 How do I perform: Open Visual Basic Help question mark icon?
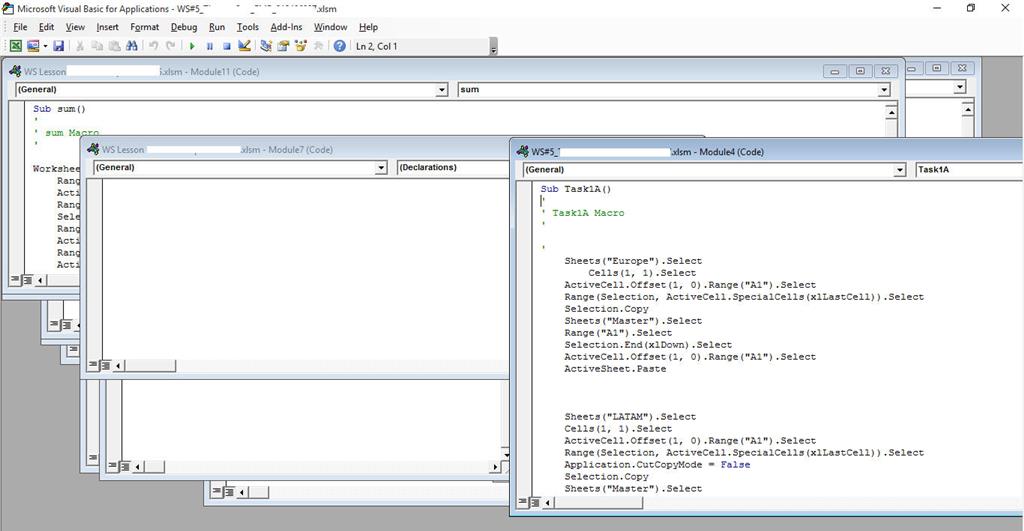(340, 46)
